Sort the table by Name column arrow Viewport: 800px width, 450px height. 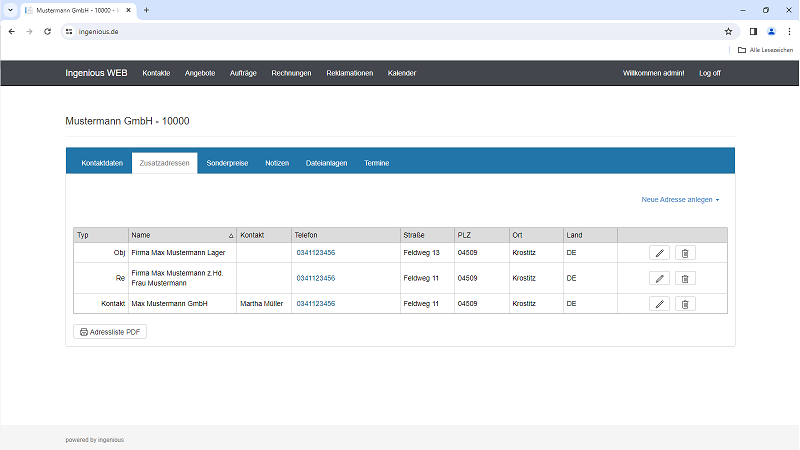(231, 236)
